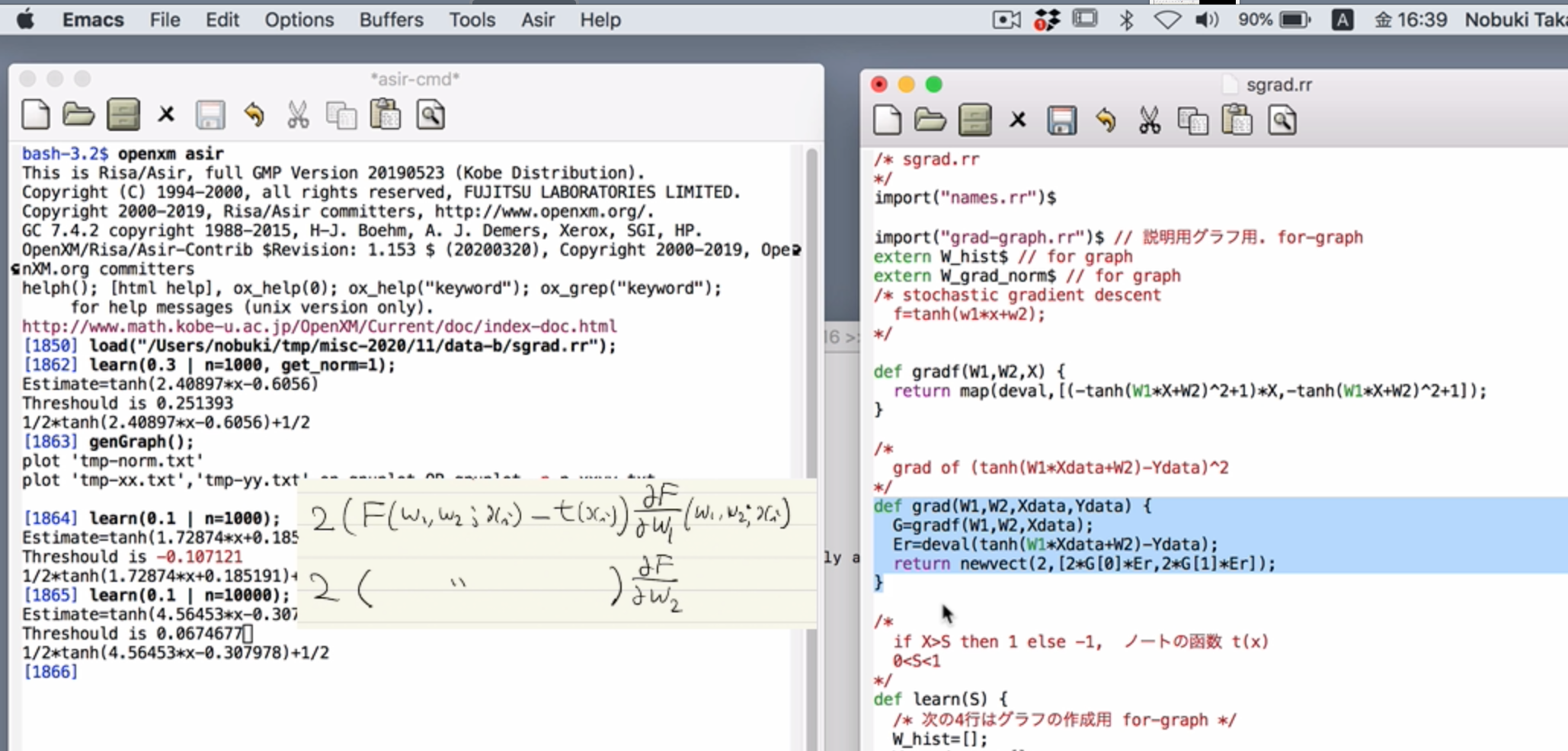Save sgrad.rr using floppy disk icon
The height and width of the screenshot is (751, 1568).
click(1062, 120)
